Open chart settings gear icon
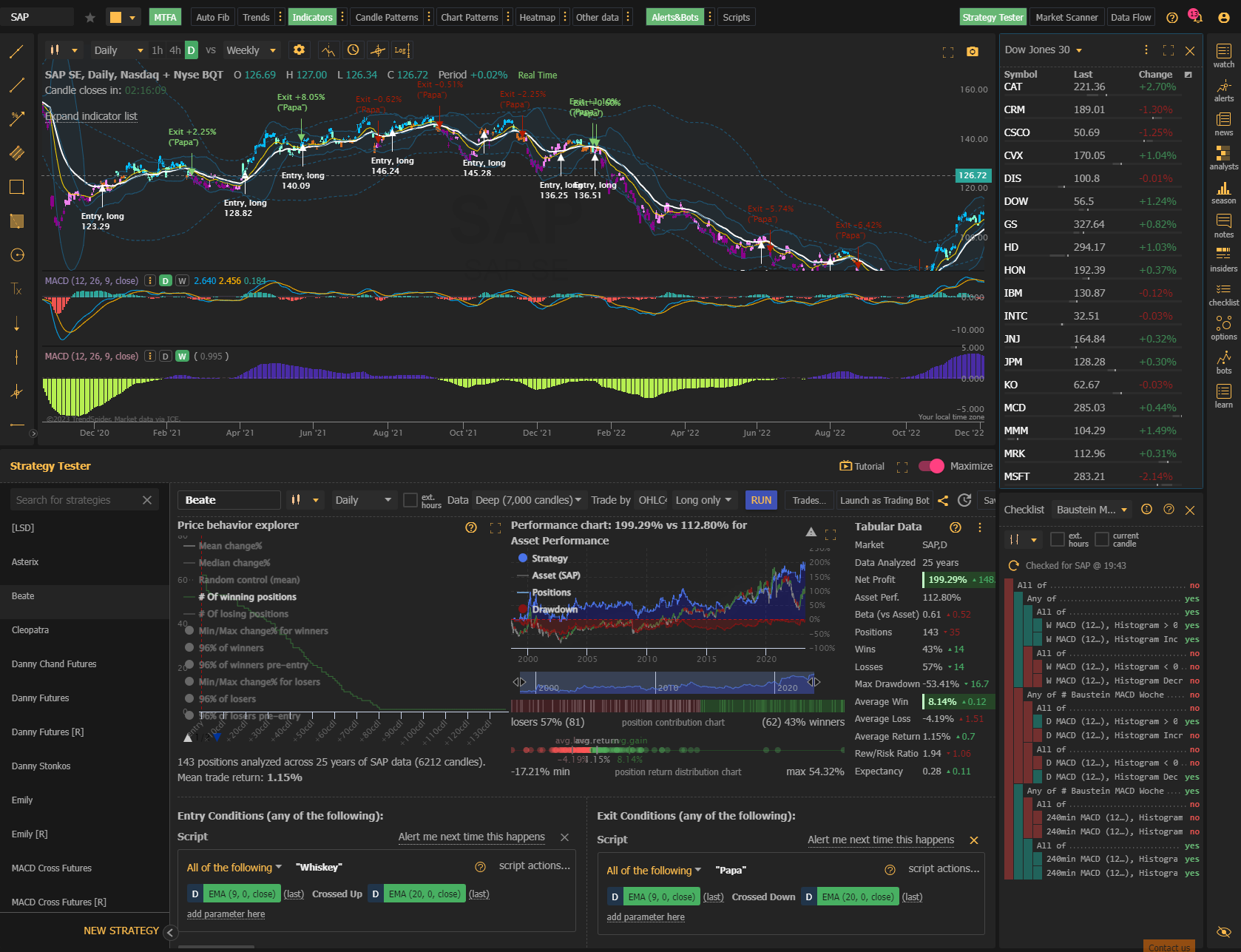 tap(299, 50)
